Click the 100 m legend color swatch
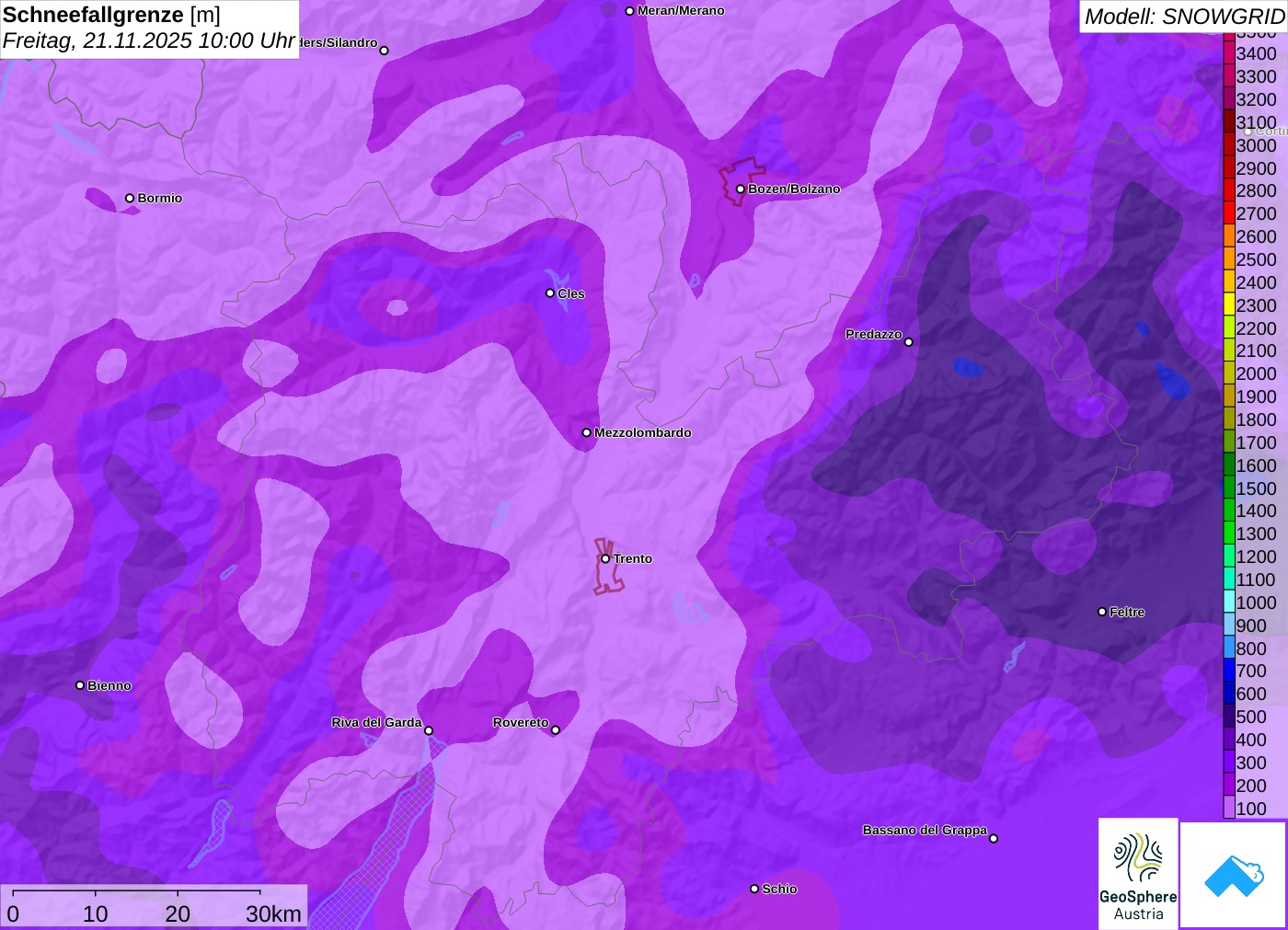1288x930 pixels. coord(1229,808)
